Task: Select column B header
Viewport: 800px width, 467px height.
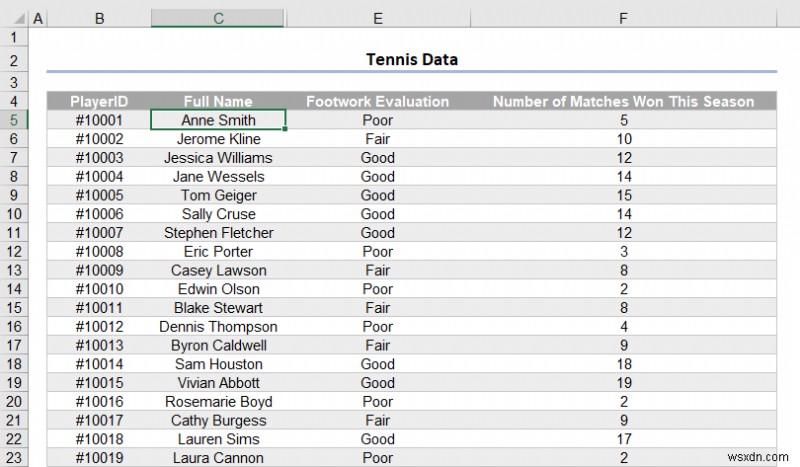Action: coord(99,19)
